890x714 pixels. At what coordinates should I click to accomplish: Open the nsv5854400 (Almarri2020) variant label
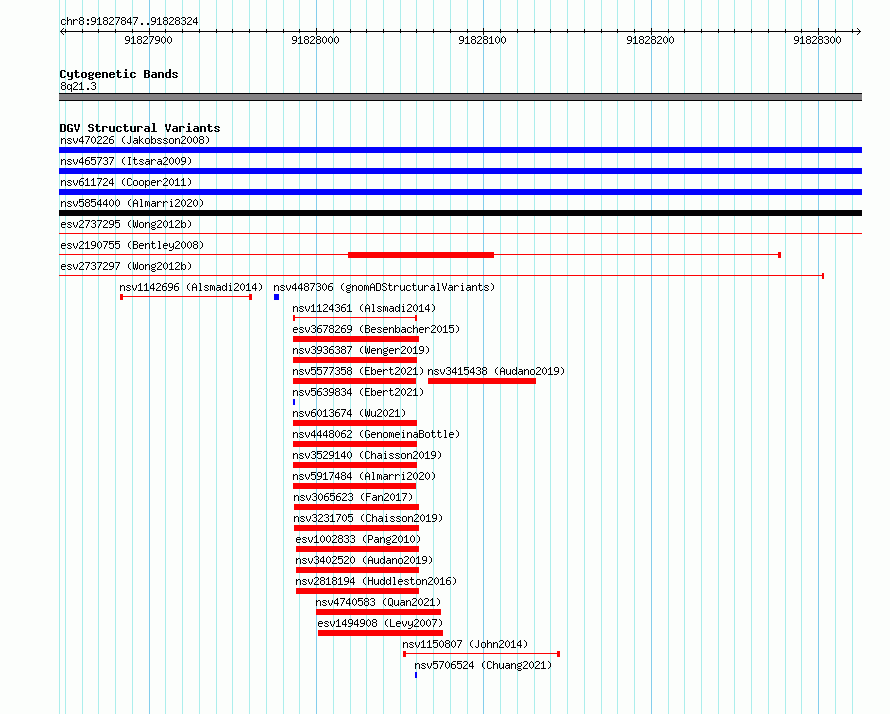(132, 203)
